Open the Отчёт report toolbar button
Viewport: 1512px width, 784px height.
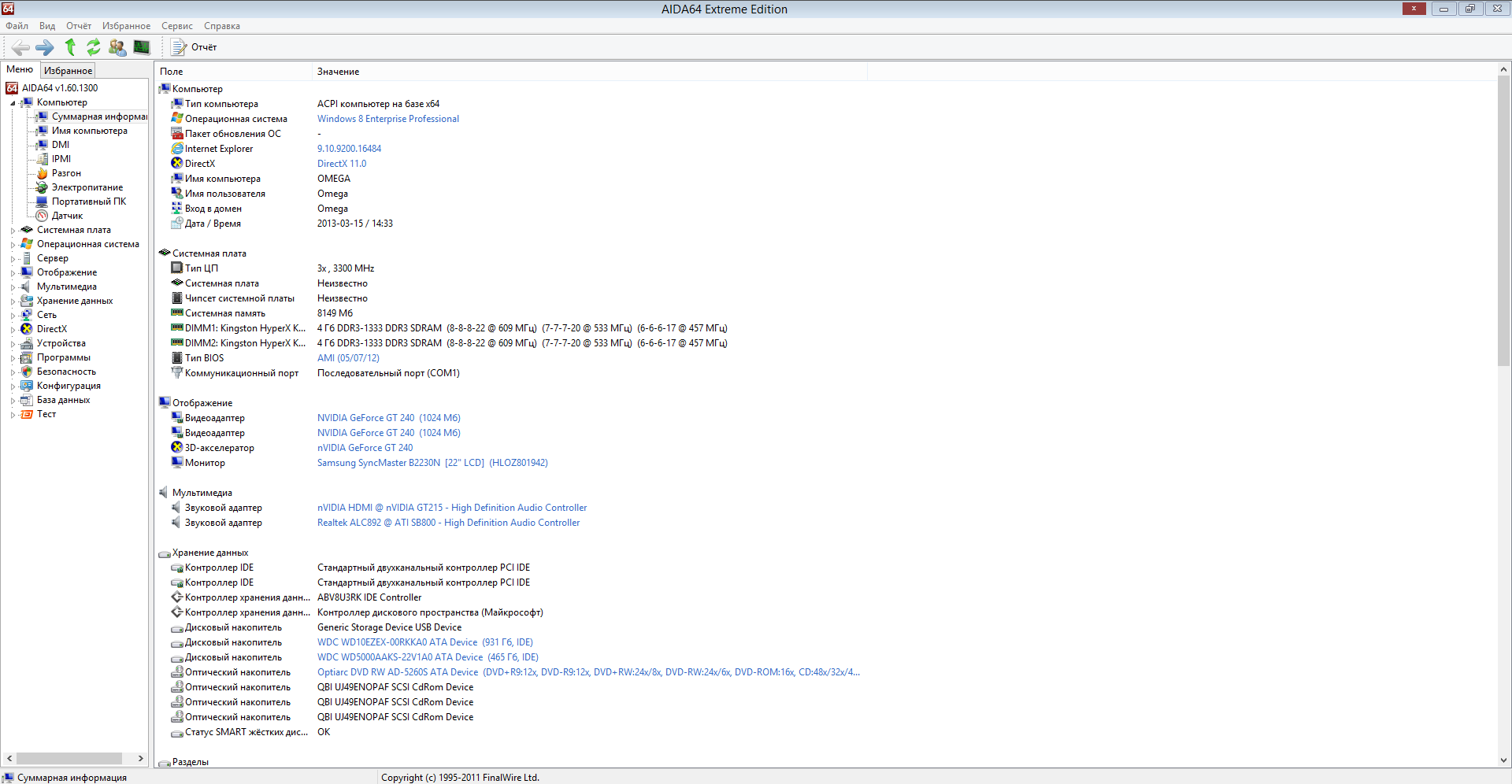click(x=195, y=47)
